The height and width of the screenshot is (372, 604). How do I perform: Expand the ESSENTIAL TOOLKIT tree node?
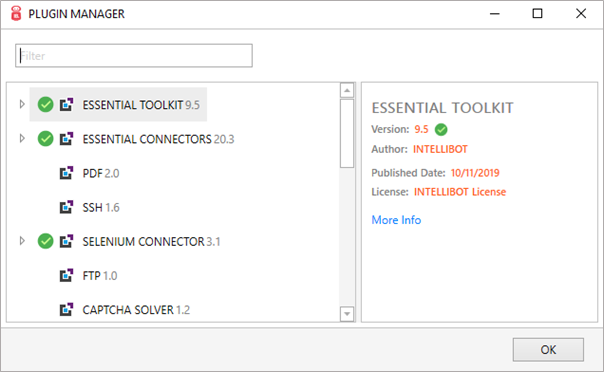click(x=22, y=104)
